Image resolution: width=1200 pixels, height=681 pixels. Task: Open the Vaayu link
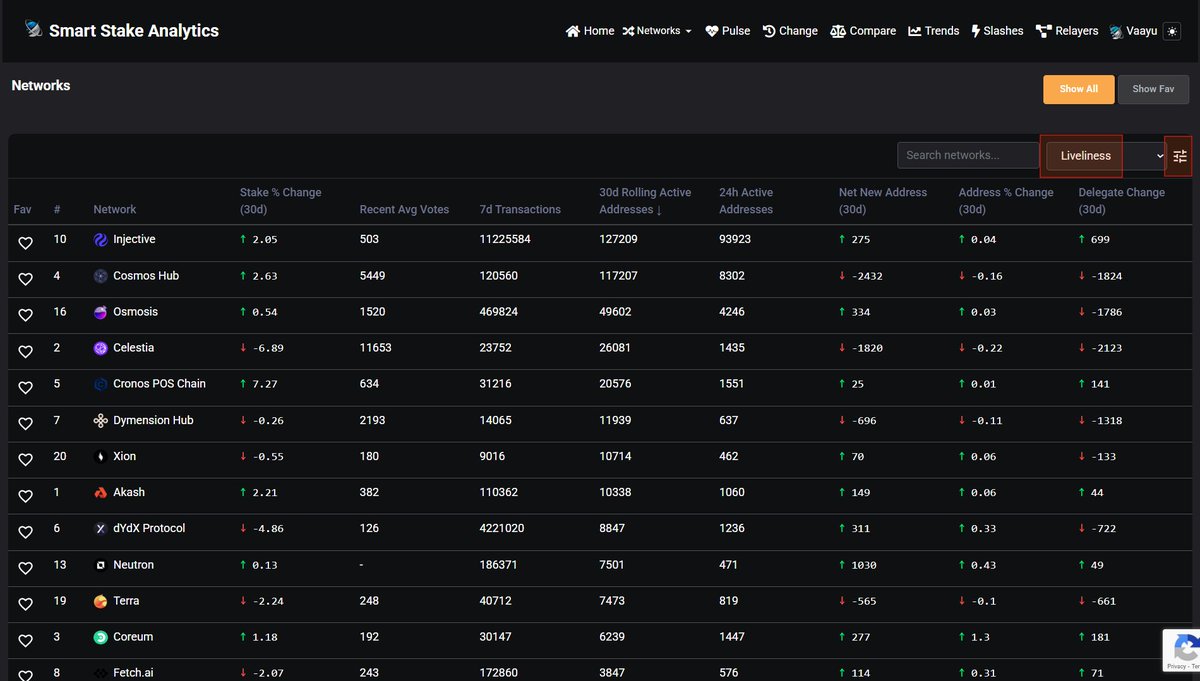point(1133,31)
